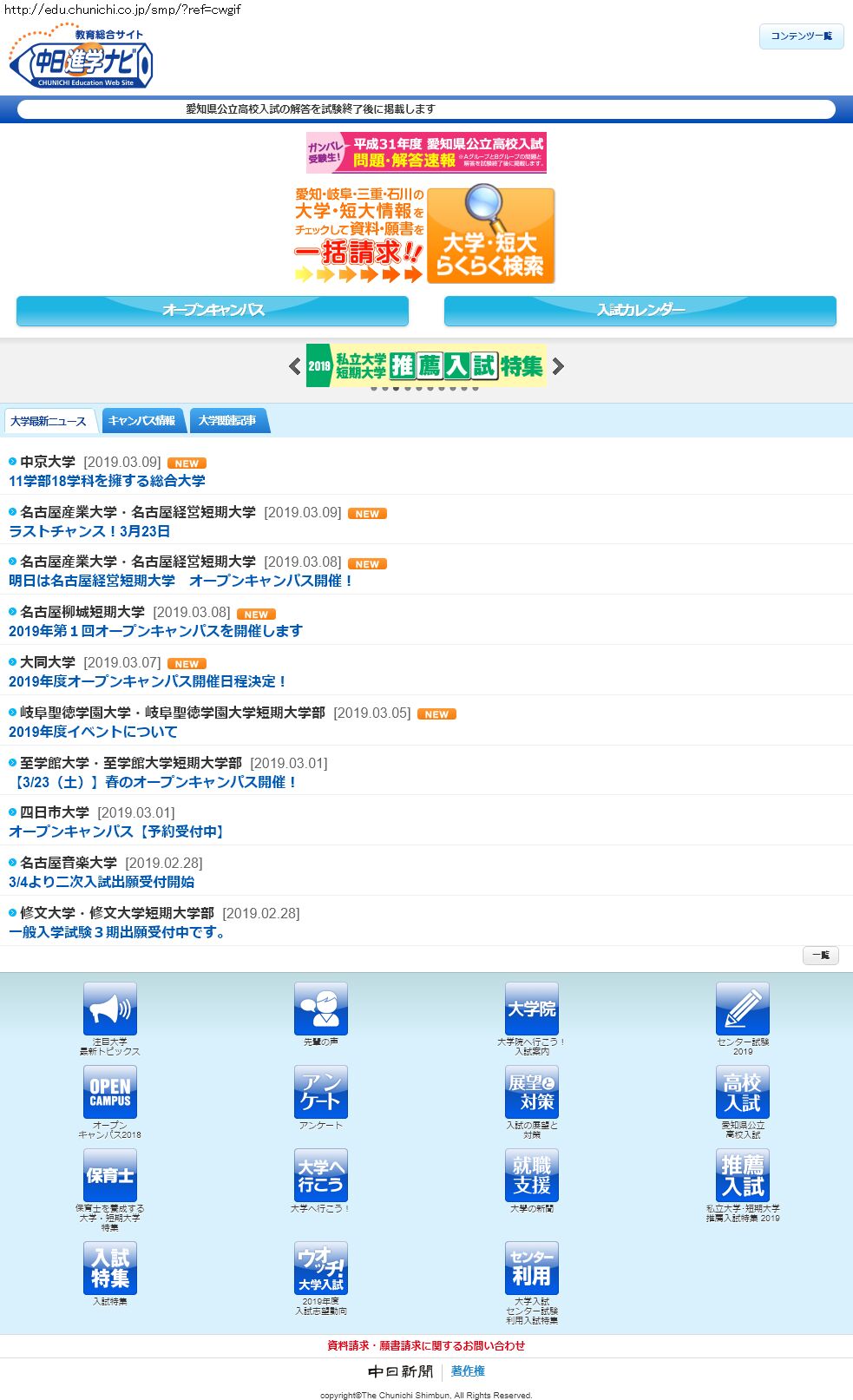Click the 一覧 button below the news list
The image size is (853, 1400).
coord(820,956)
